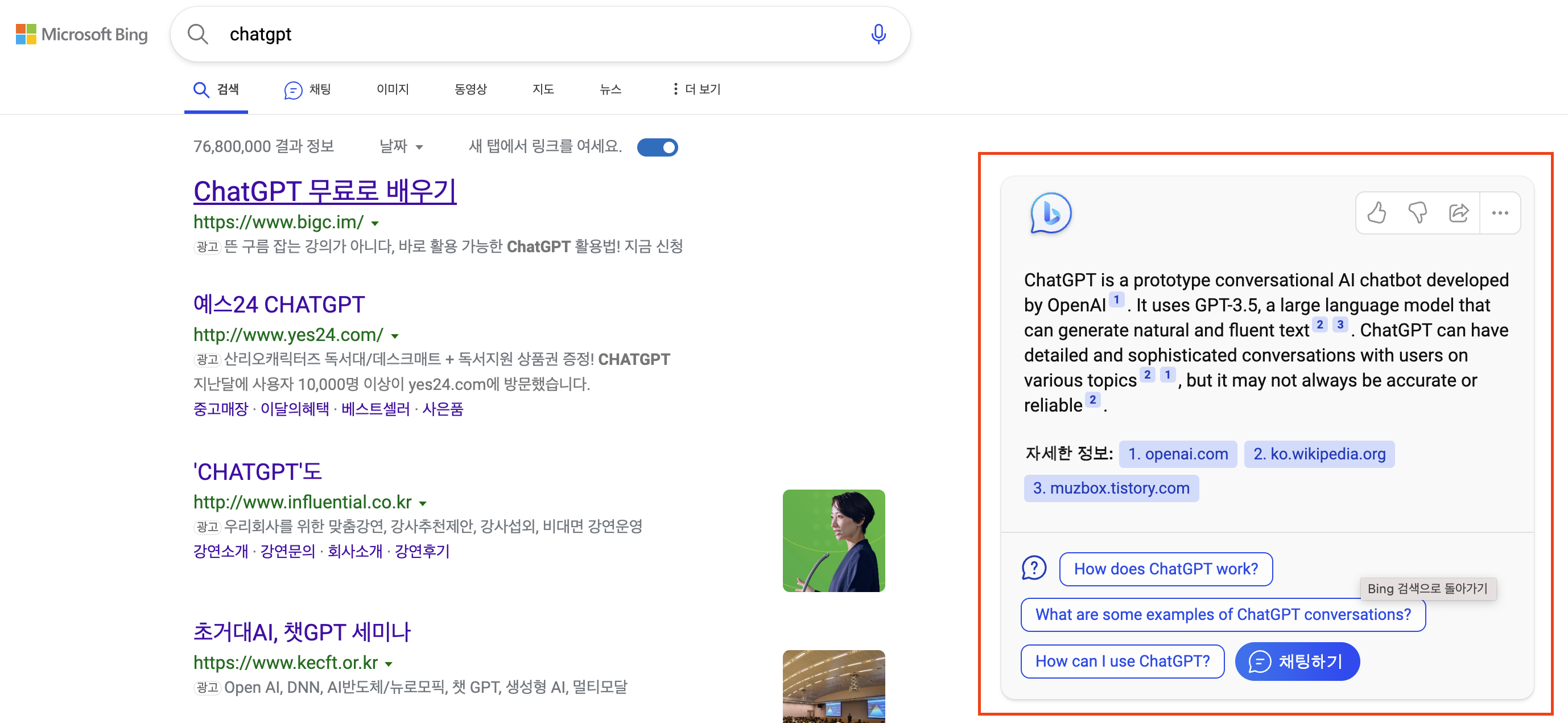
Task: Click the question mark suggestion icon
Action: point(1034,568)
